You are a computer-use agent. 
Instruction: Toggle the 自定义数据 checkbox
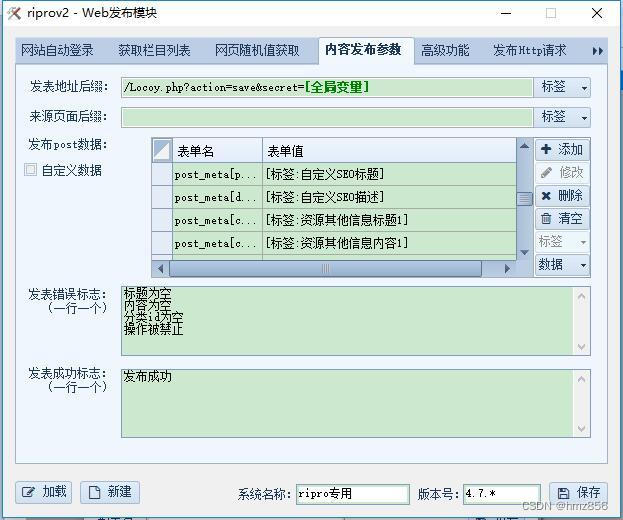click(30, 170)
